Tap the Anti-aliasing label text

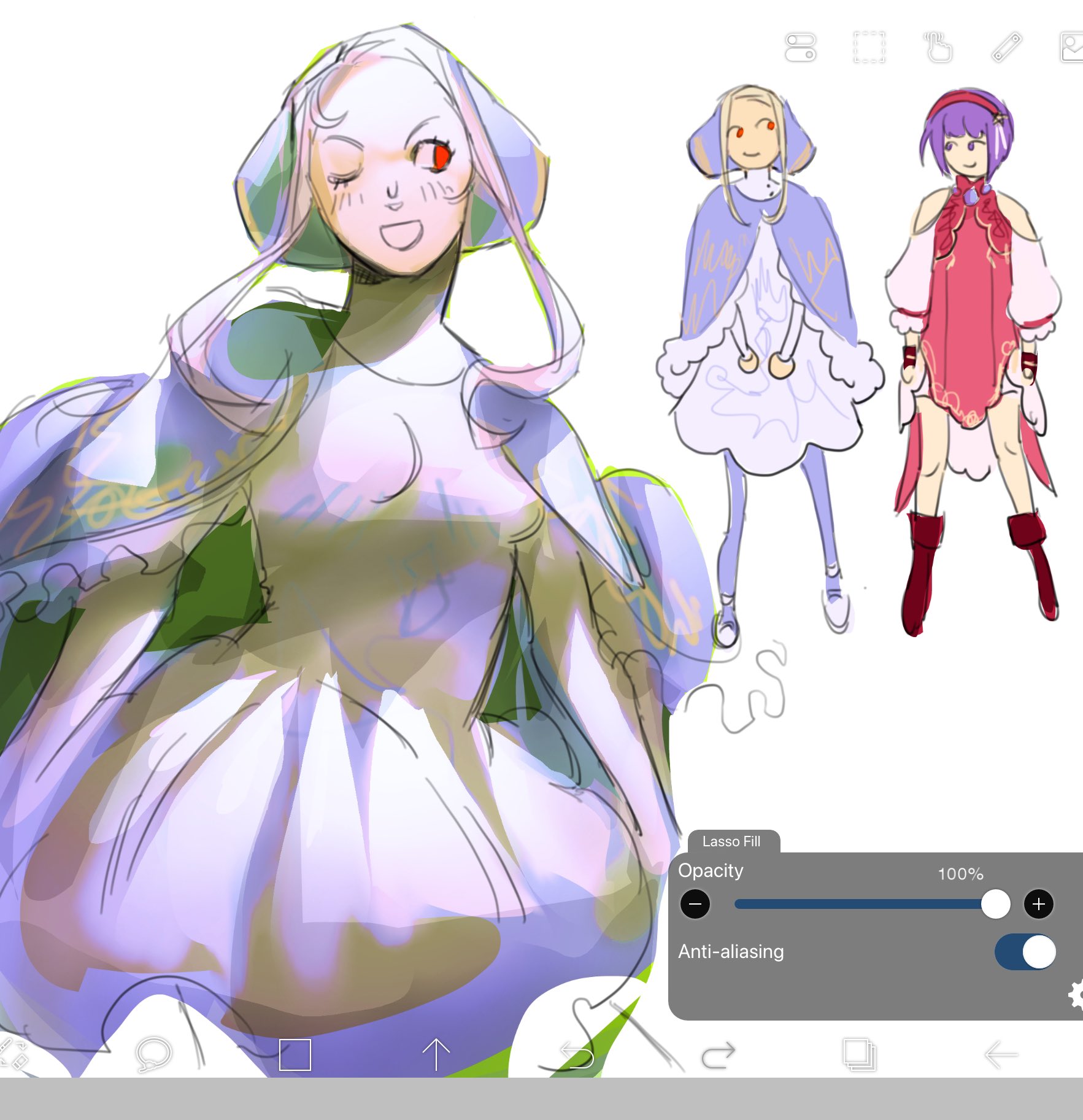[731, 952]
